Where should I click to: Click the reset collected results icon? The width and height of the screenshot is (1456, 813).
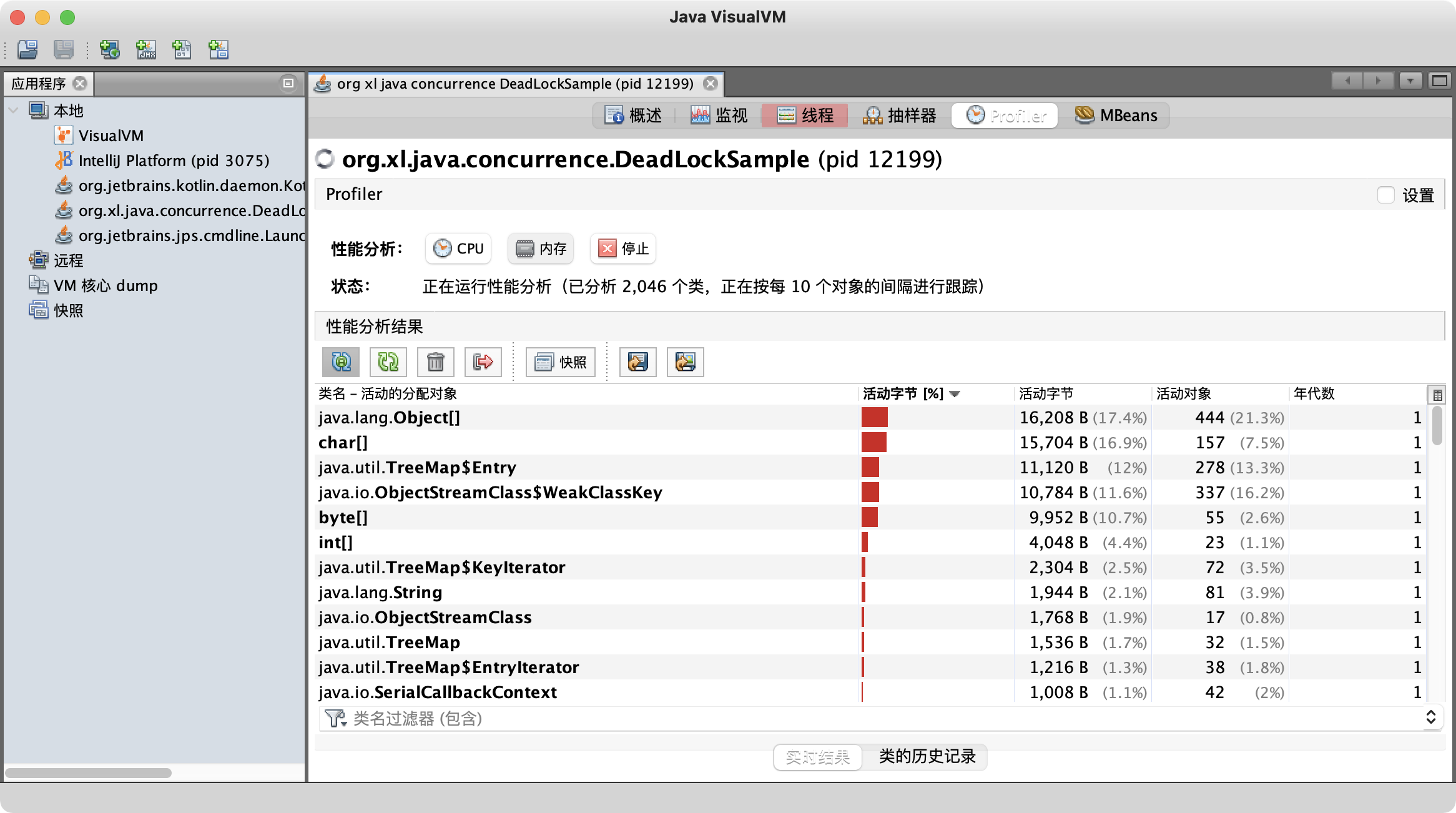483,362
